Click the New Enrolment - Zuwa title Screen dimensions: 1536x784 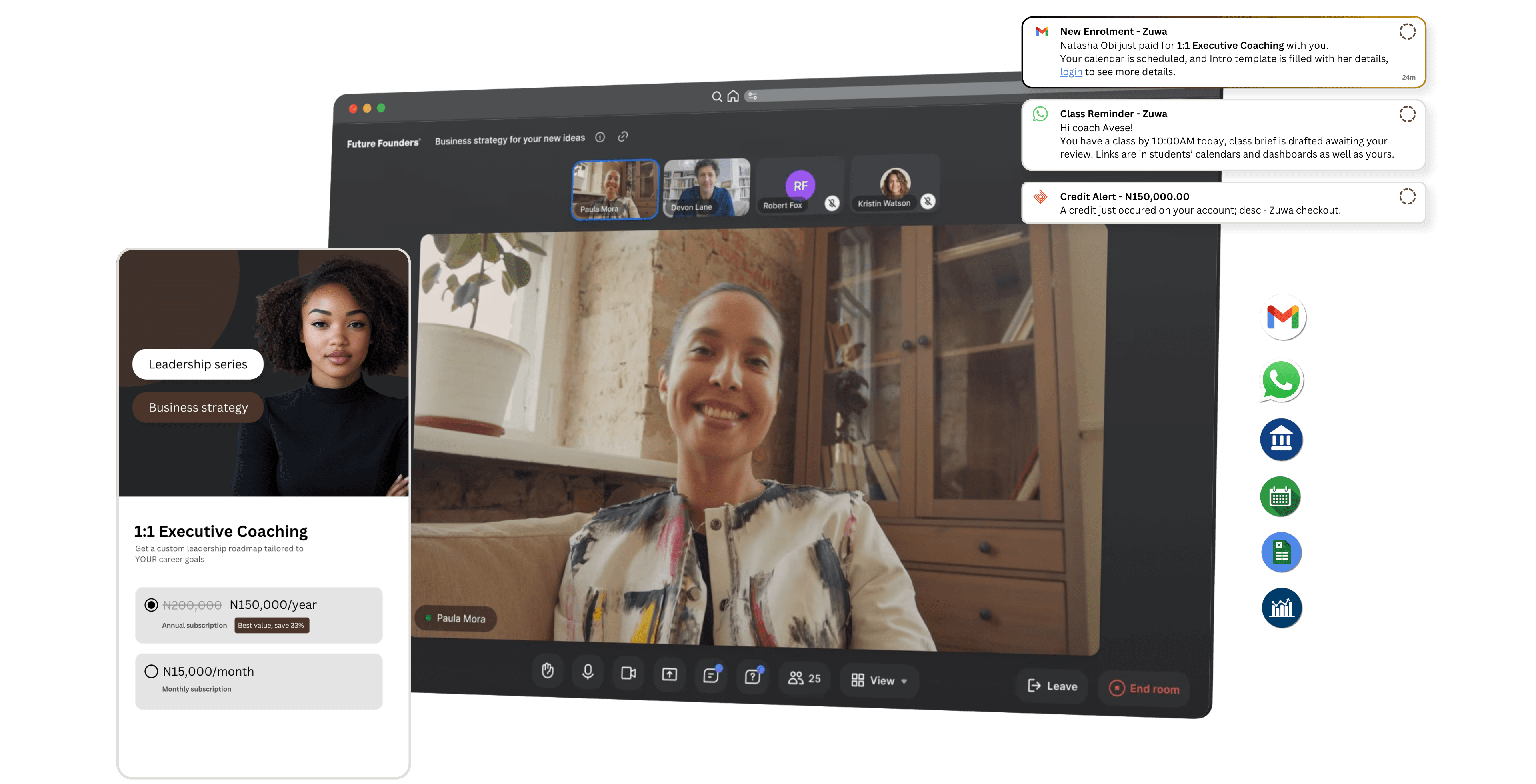point(1113,32)
